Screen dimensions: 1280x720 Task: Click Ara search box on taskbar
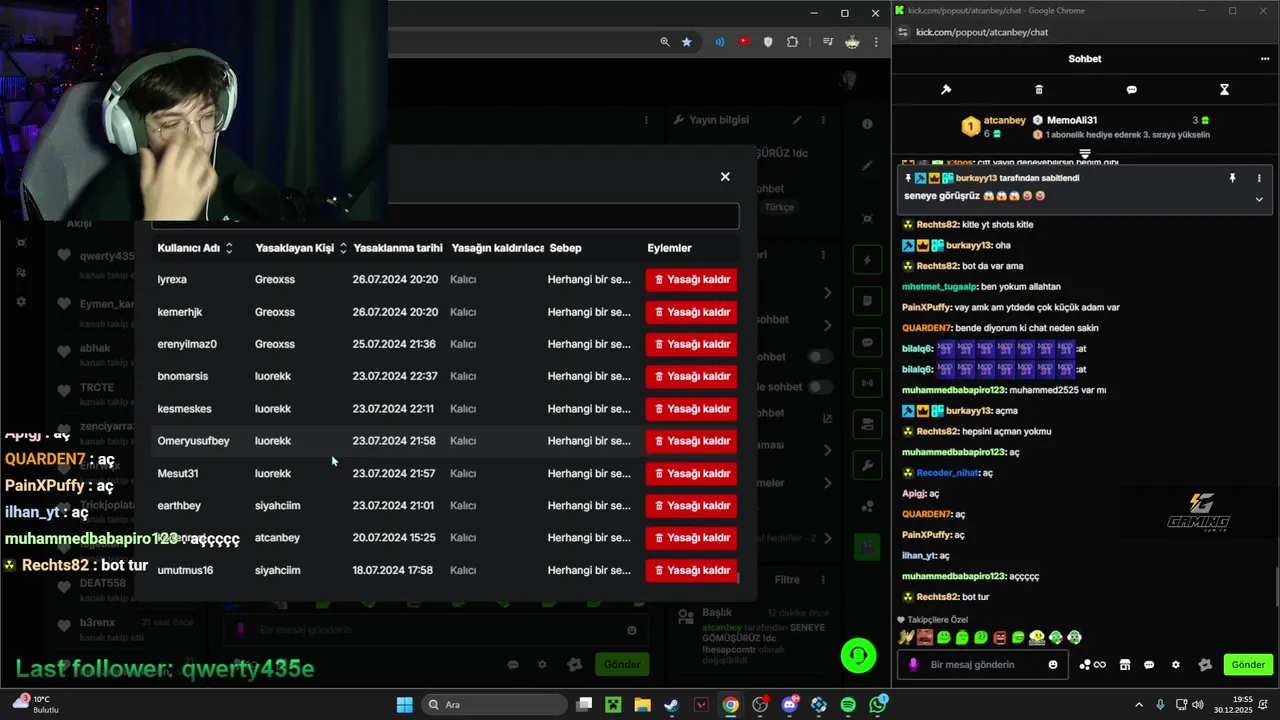(494, 705)
